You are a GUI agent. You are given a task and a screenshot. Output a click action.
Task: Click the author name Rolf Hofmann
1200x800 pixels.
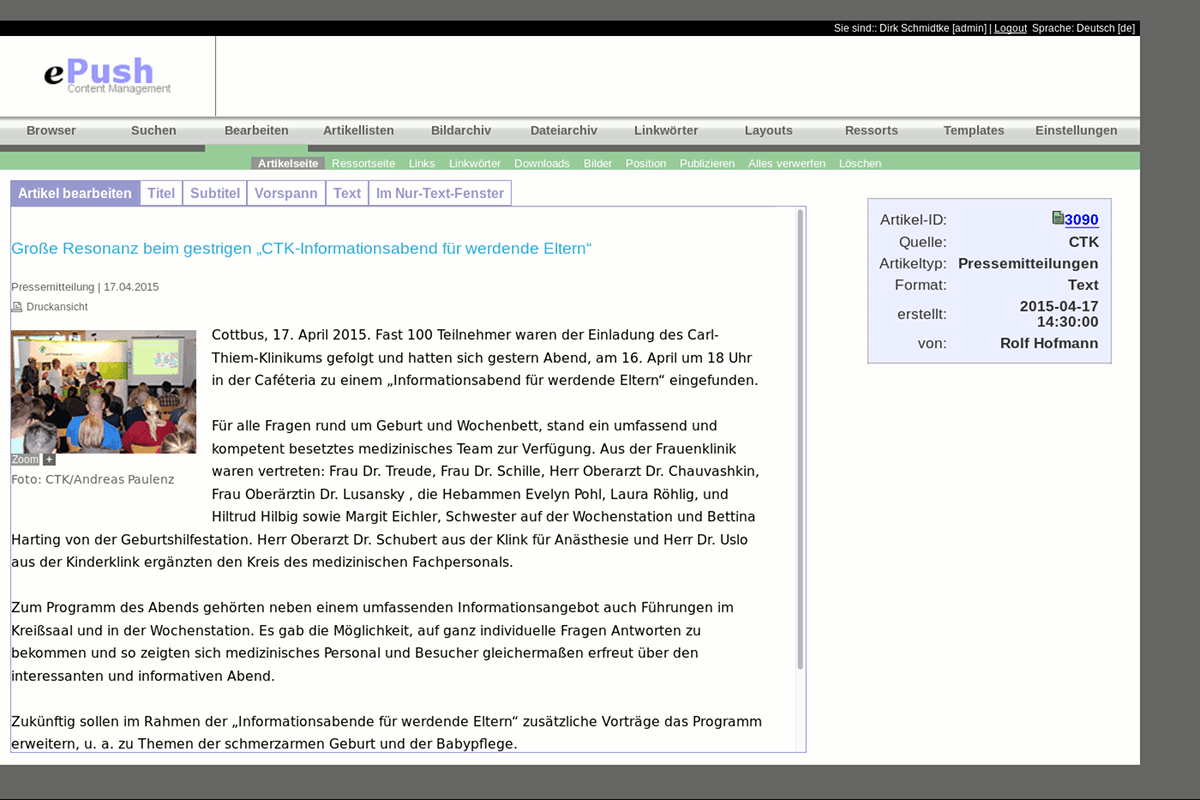tap(1049, 343)
